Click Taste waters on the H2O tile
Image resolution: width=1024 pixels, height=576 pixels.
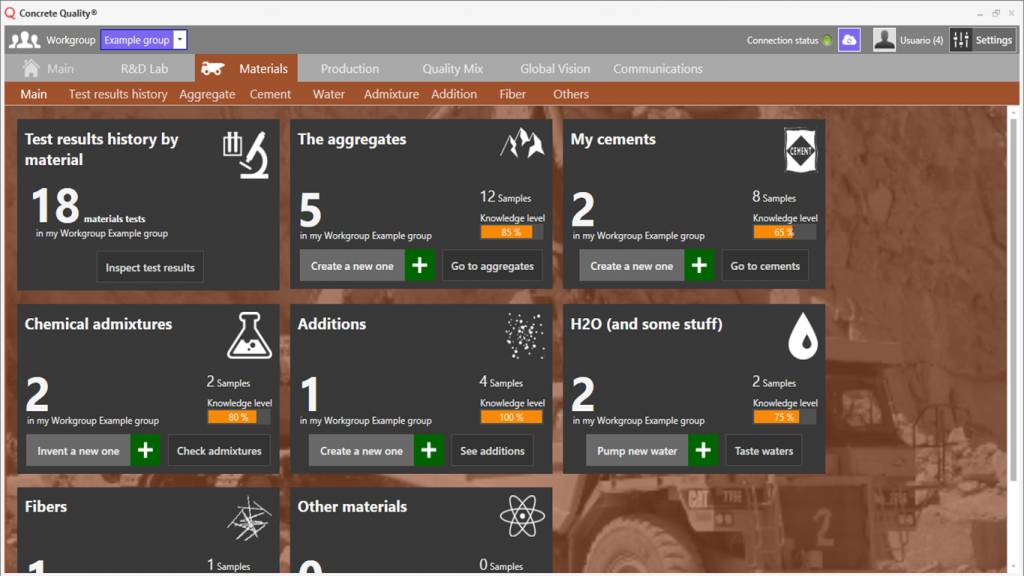point(763,450)
